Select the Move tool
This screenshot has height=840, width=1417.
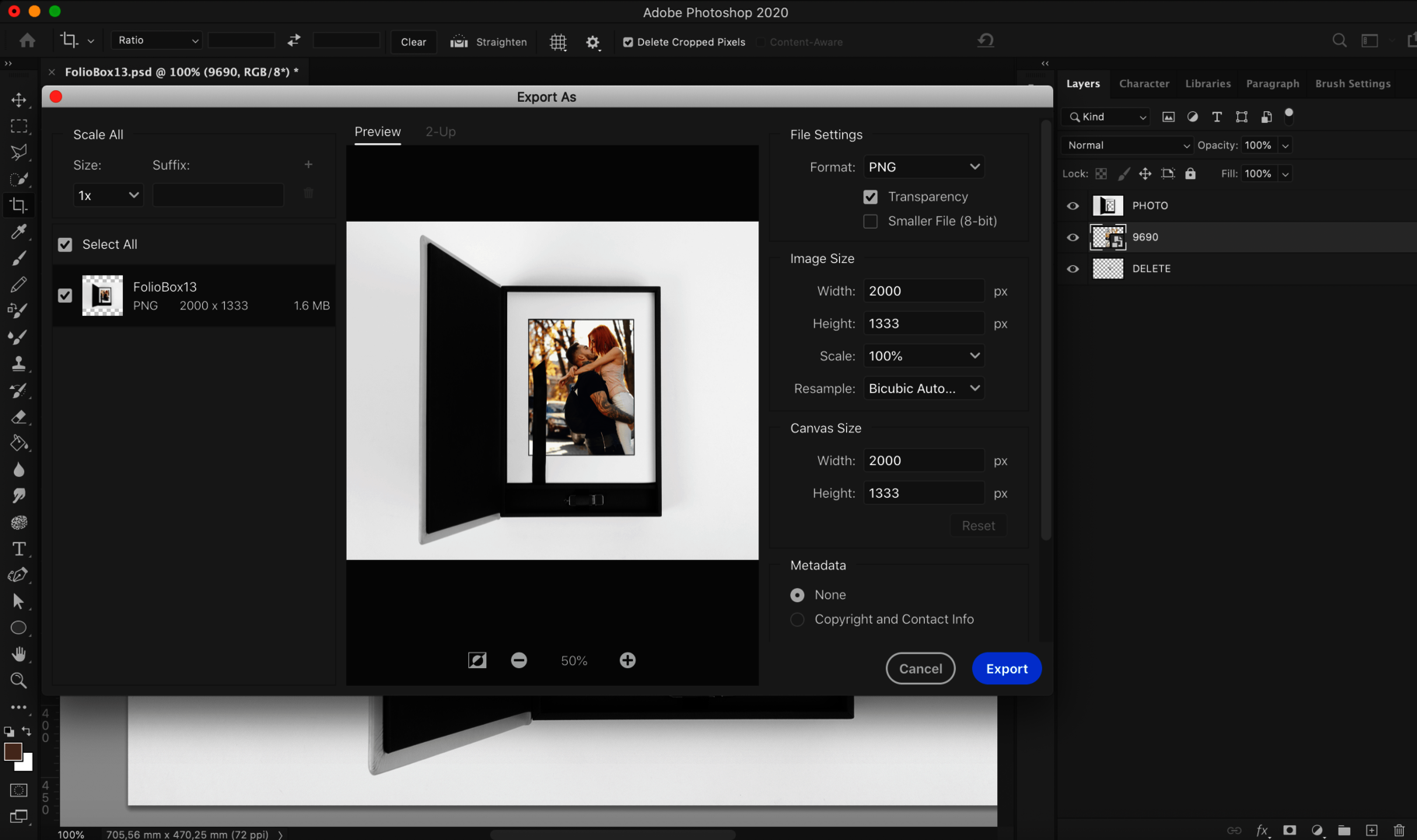[19, 99]
